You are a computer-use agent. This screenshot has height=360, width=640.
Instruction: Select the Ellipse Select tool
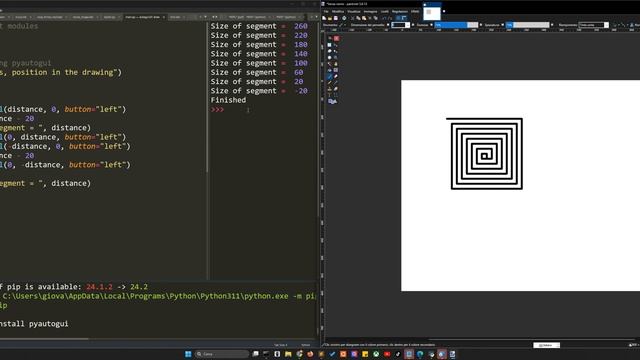click(x=329, y=58)
